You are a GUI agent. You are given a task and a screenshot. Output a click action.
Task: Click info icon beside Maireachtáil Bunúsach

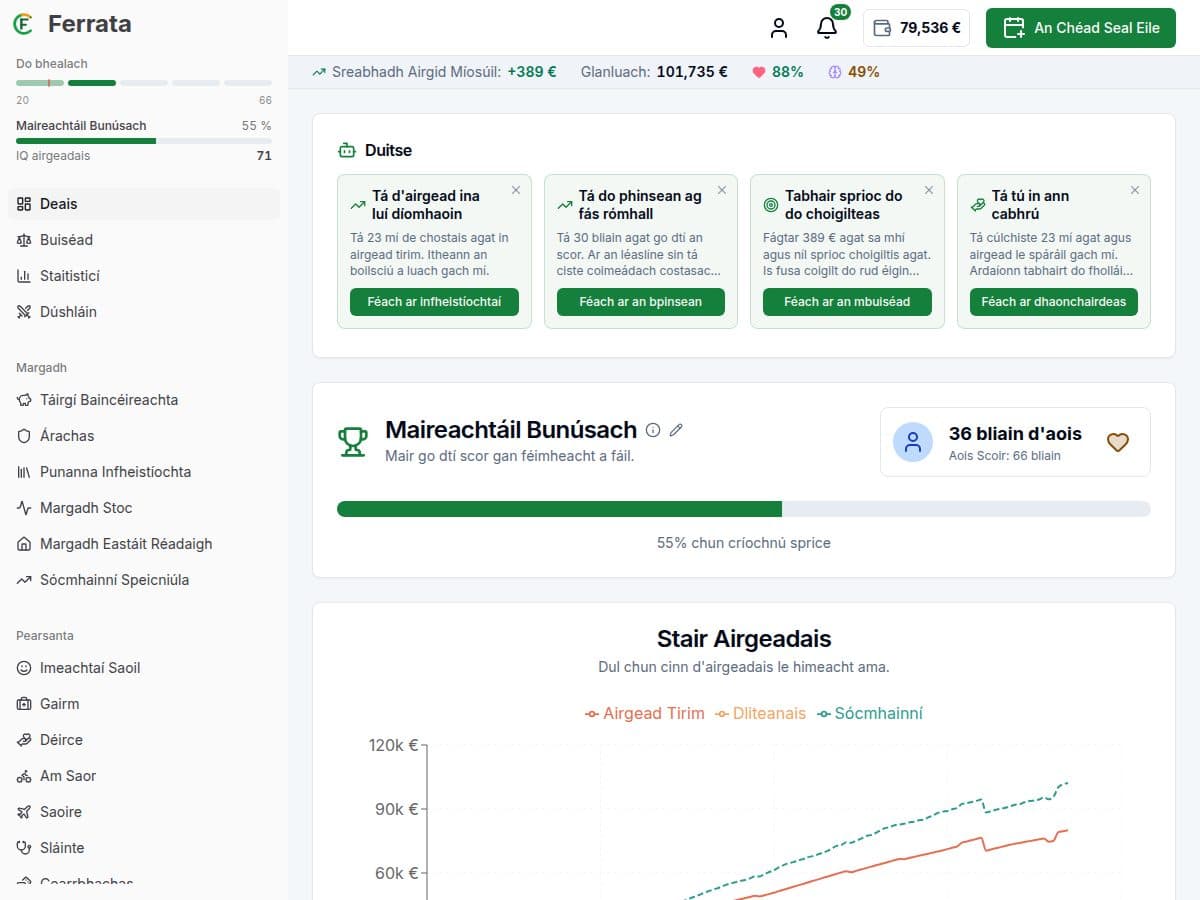653,430
